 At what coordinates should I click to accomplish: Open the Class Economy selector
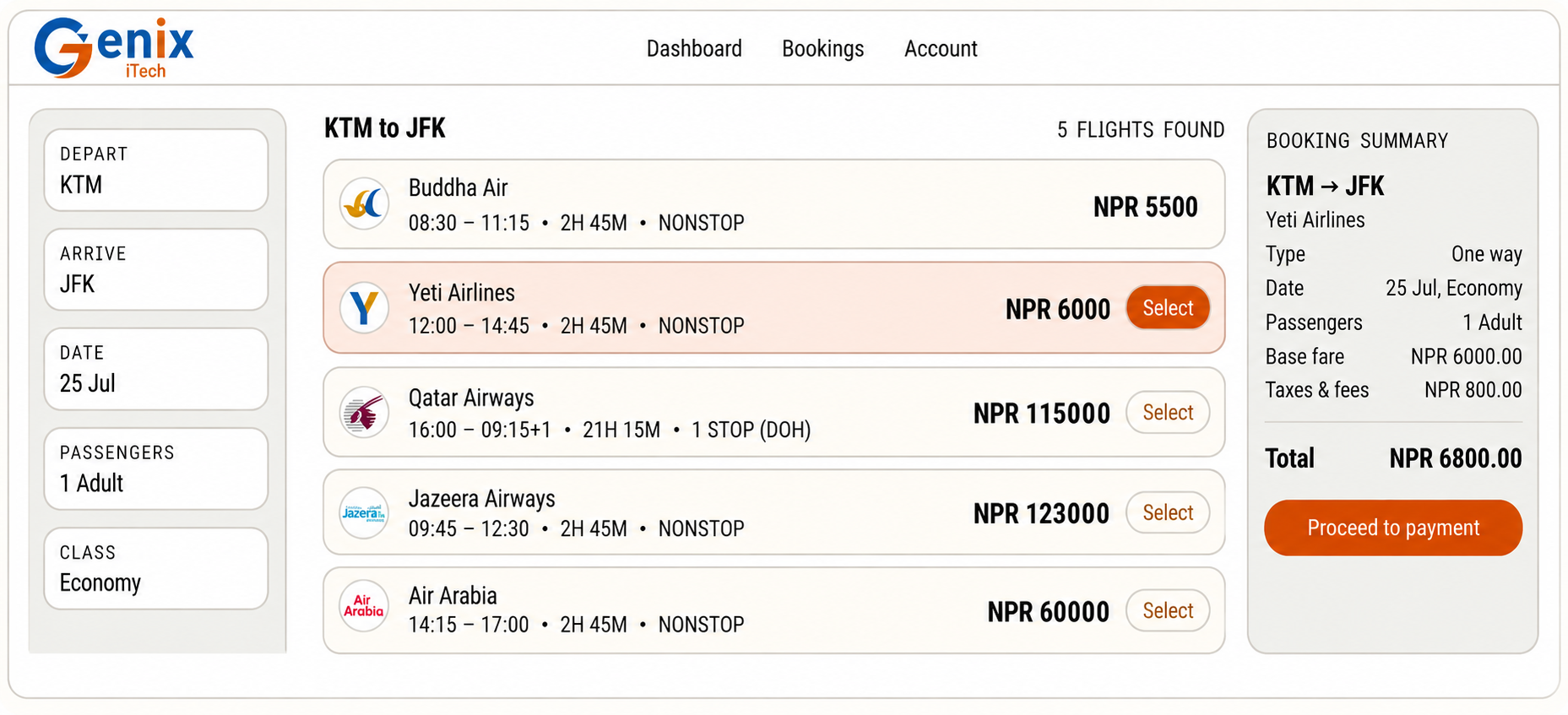click(x=156, y=568)
